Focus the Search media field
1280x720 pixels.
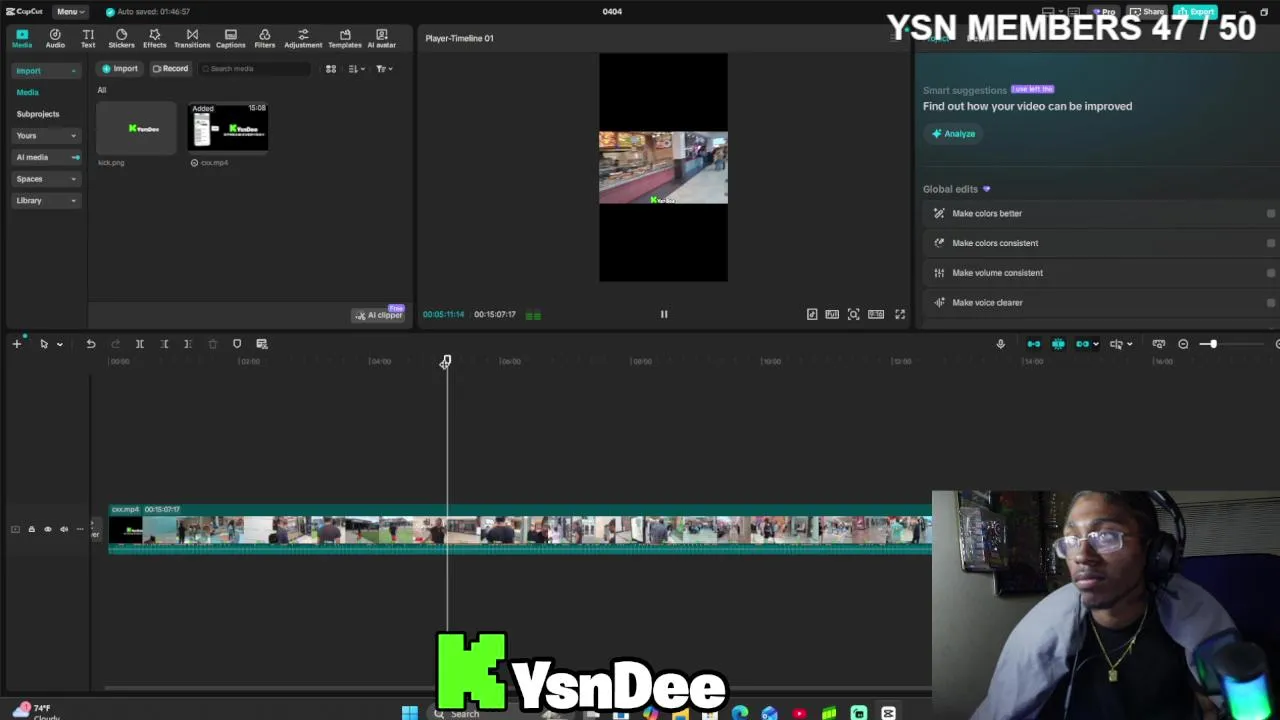(x=255, y=68)
